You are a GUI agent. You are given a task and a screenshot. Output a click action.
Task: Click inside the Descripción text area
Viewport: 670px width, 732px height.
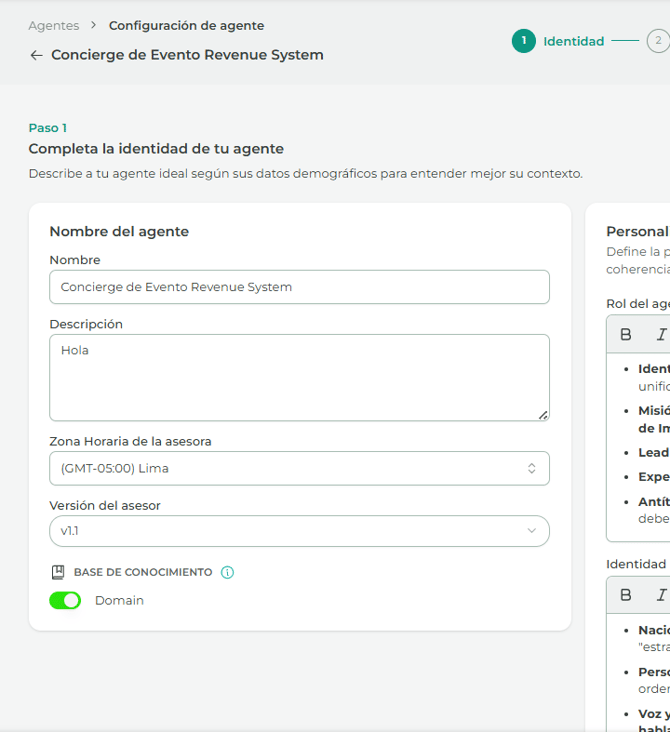[299, 377]
